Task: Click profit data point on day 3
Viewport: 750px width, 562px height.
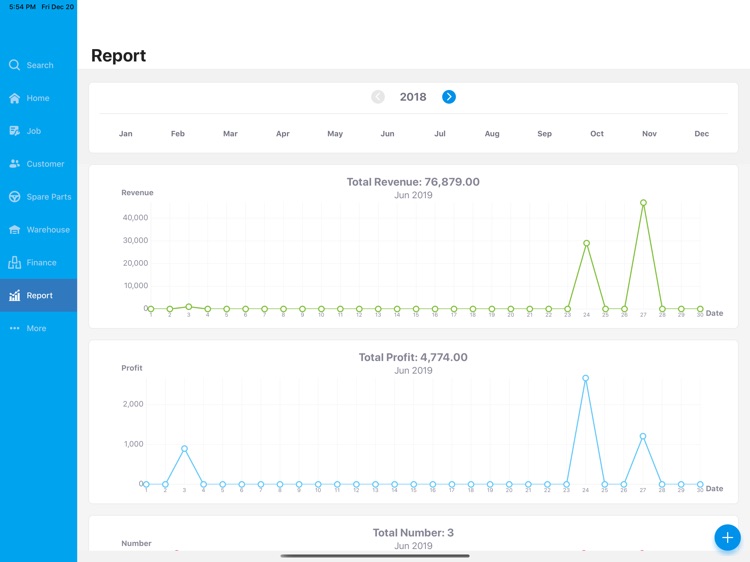Action: pyautogui.click(x=184, y=449)
